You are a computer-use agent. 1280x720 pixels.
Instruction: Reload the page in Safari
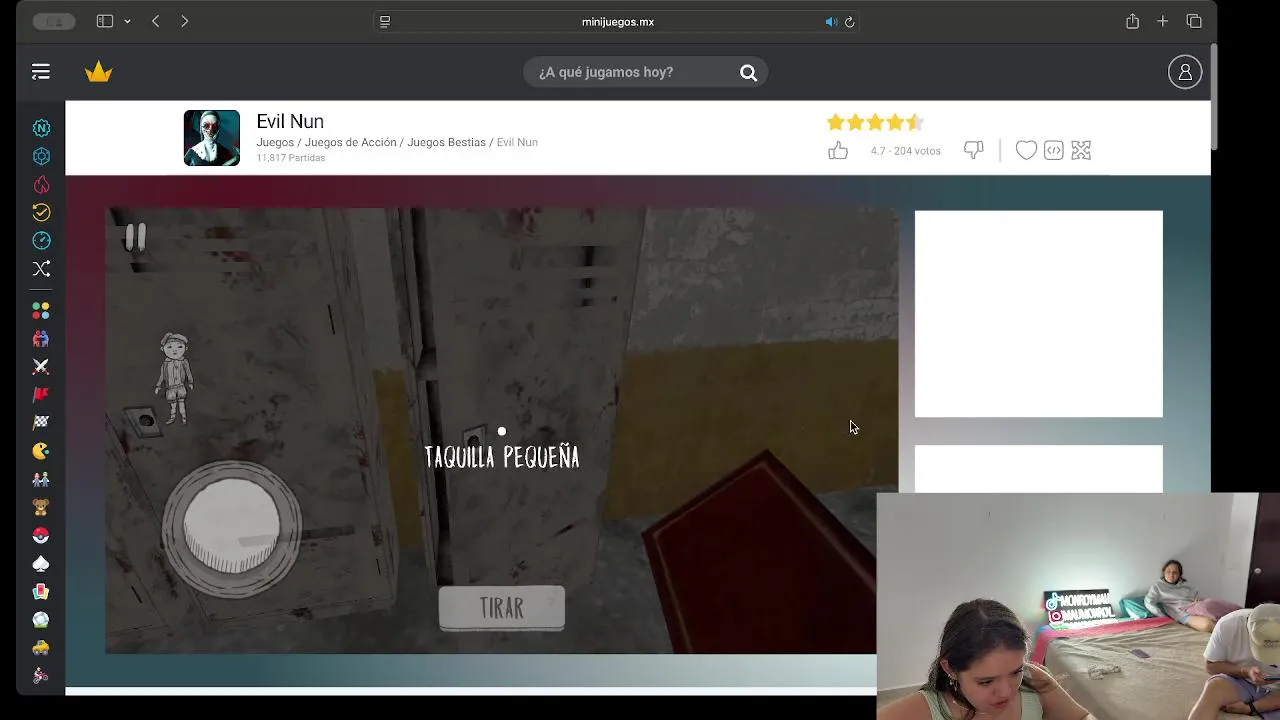tap(849, 22)
